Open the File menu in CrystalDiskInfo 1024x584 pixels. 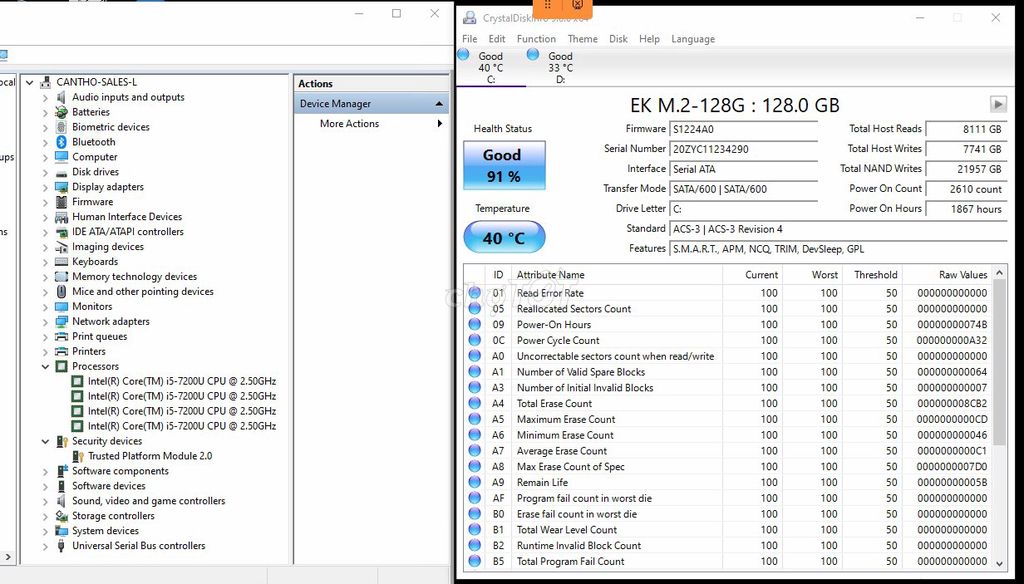click(470, 39)
